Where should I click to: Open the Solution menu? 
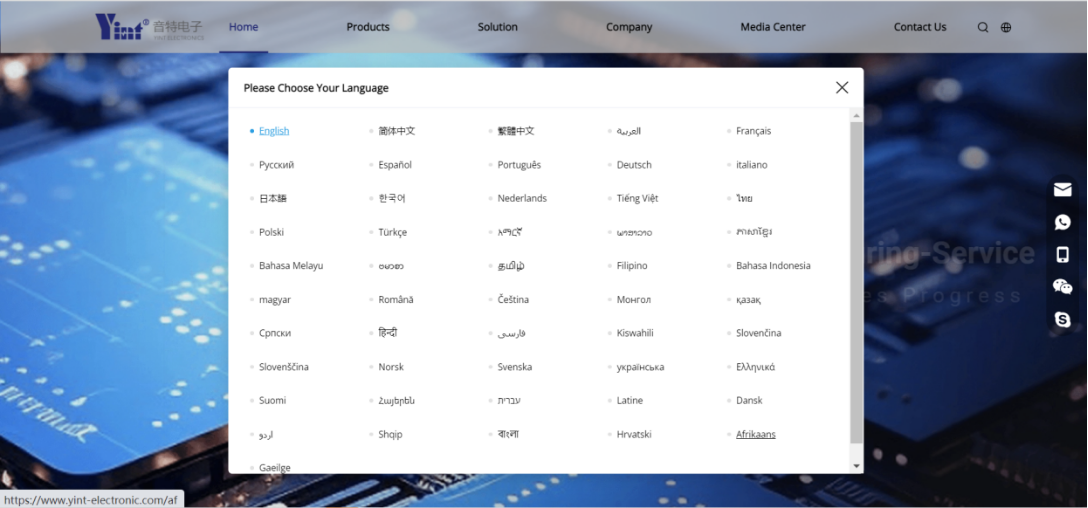click(x=497, y=27)
